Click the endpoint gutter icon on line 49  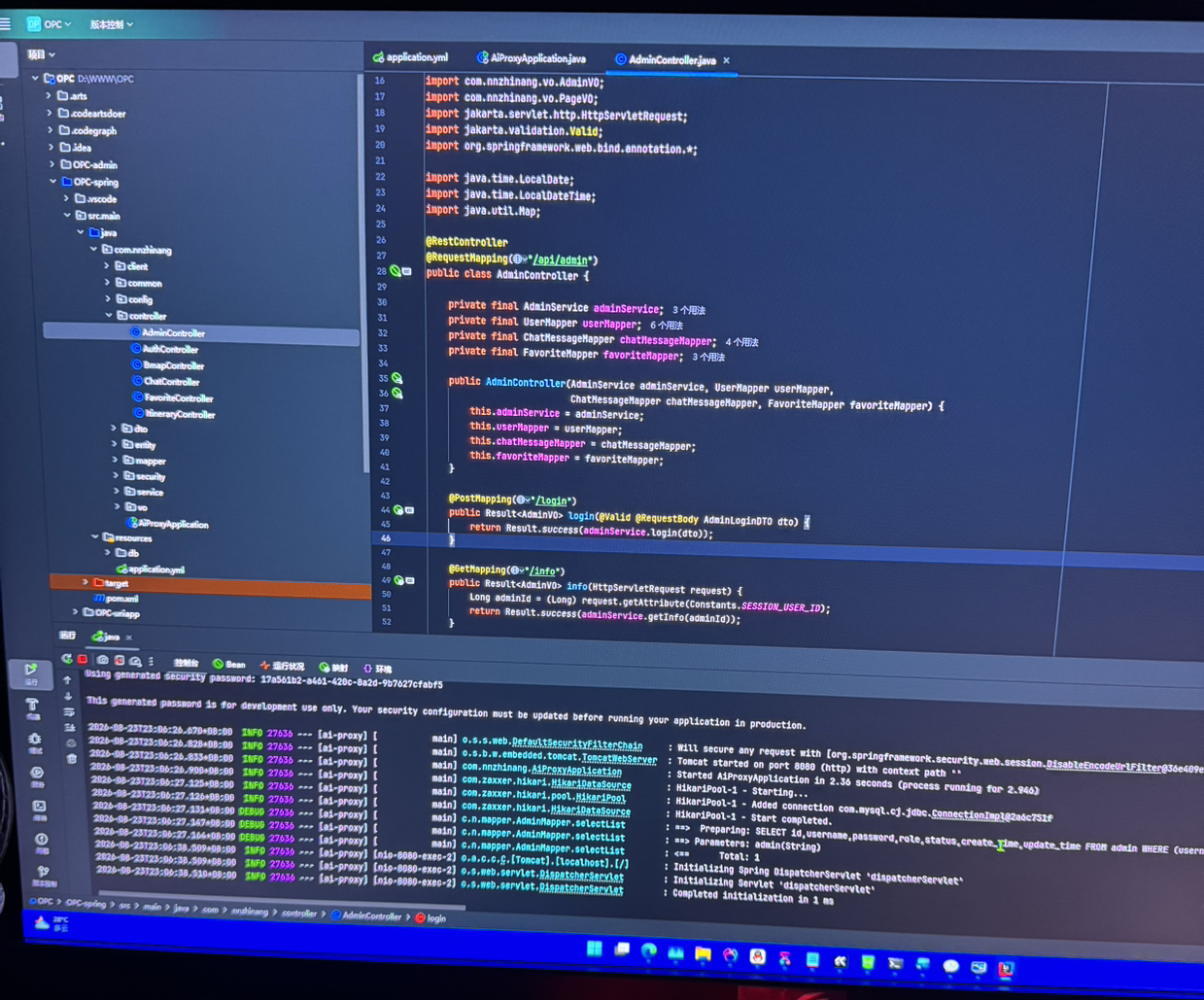pyautogui.click(x=399, y=579)
